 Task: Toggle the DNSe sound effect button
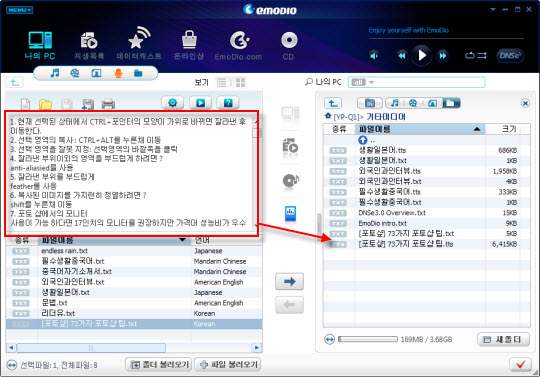[x=510, y=55]
